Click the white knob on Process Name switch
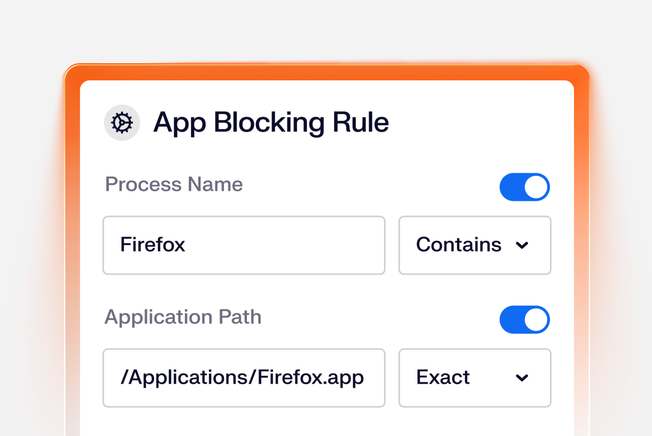This screenshot has height=436, width=652. tap(536, 187)
